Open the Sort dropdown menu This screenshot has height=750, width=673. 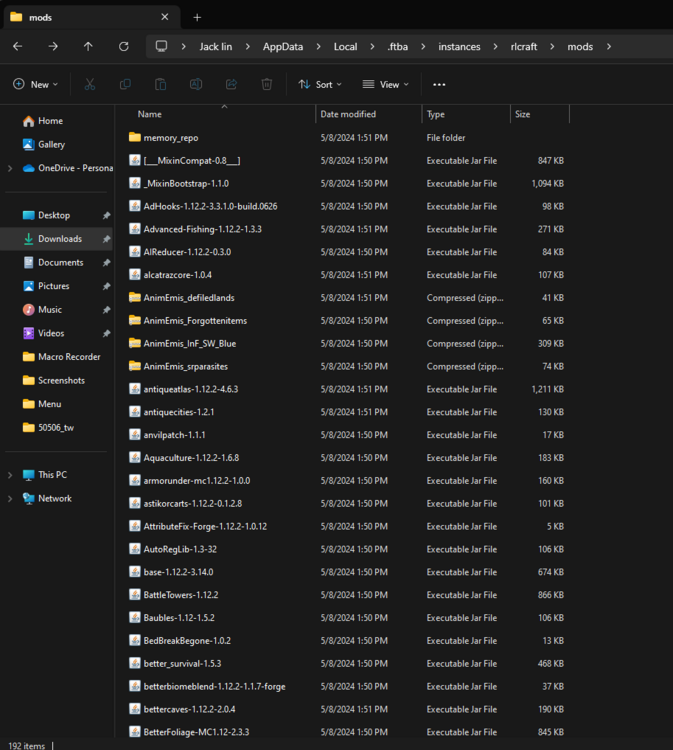tap(320, 85)
